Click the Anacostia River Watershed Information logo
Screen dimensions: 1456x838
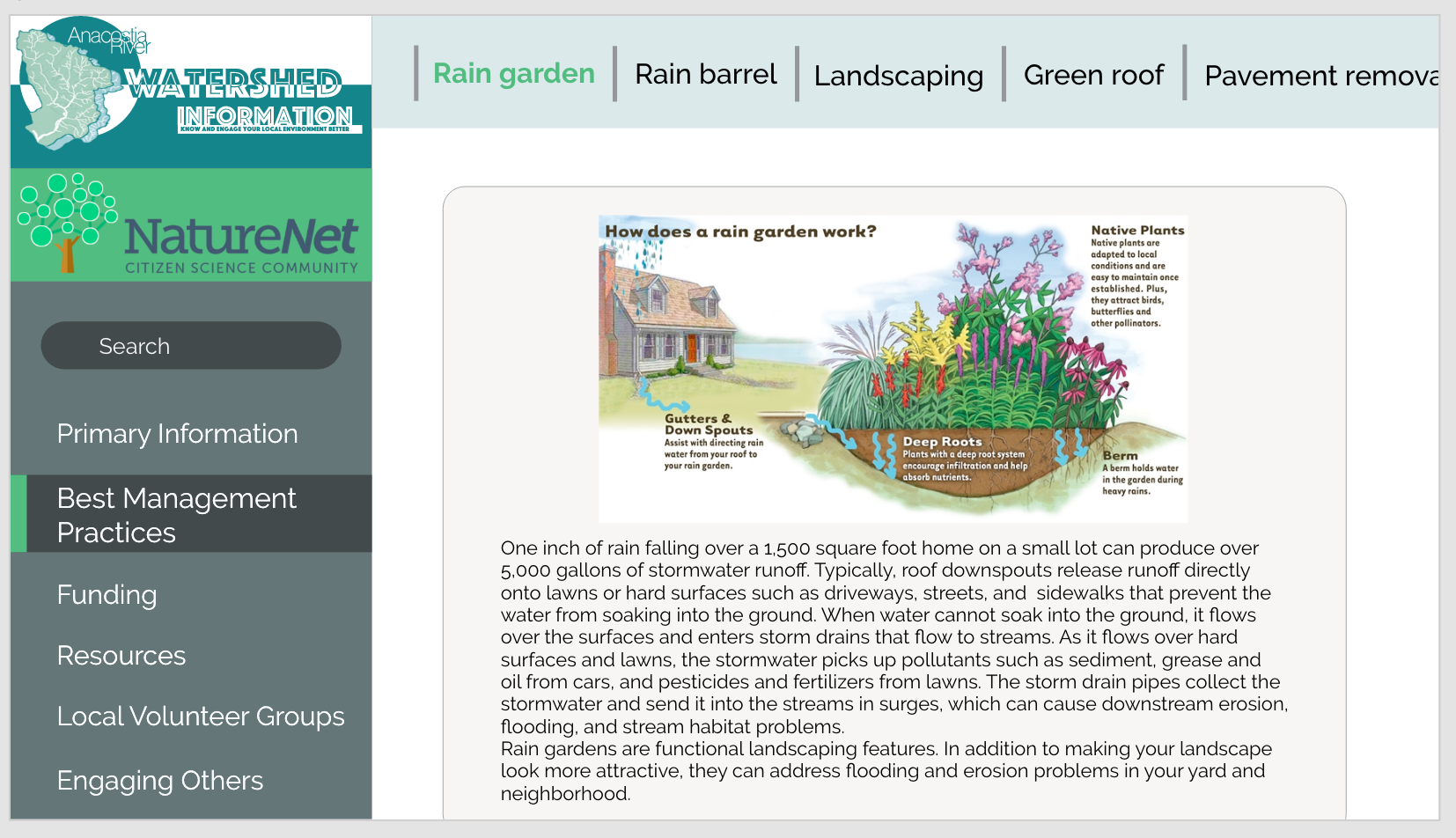click(x=191, y=92)
